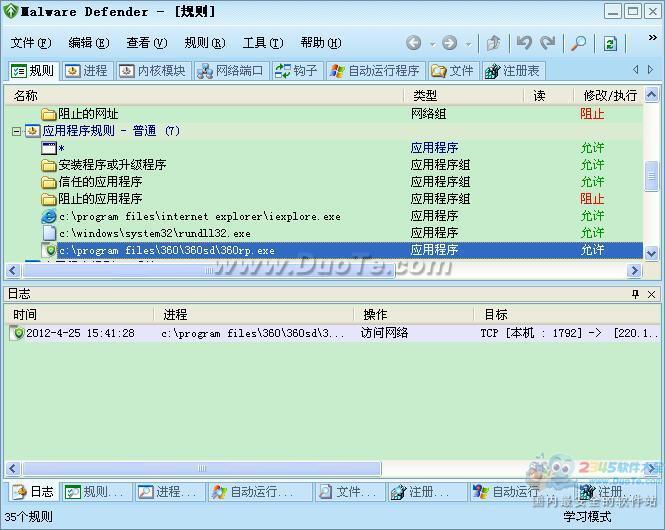This screenshot has height=530, width=665.
Task: Open the 工具(T) menu
Action: (263, 43)
